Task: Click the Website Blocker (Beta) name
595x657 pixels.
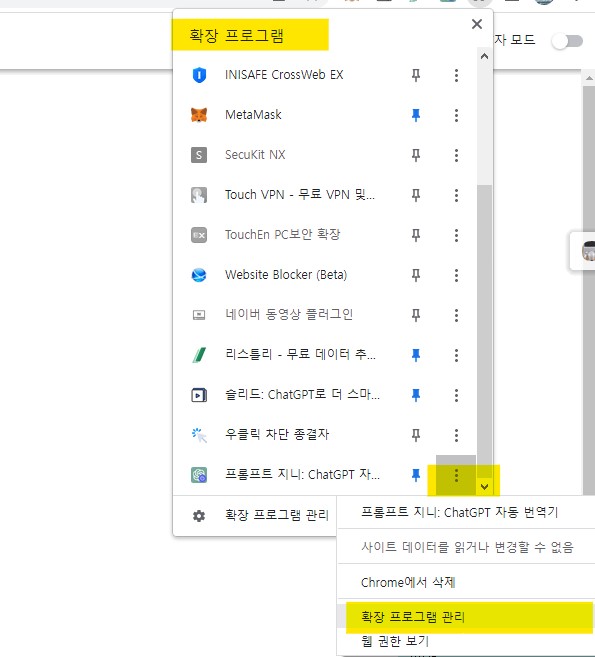Action: [286, 275]
